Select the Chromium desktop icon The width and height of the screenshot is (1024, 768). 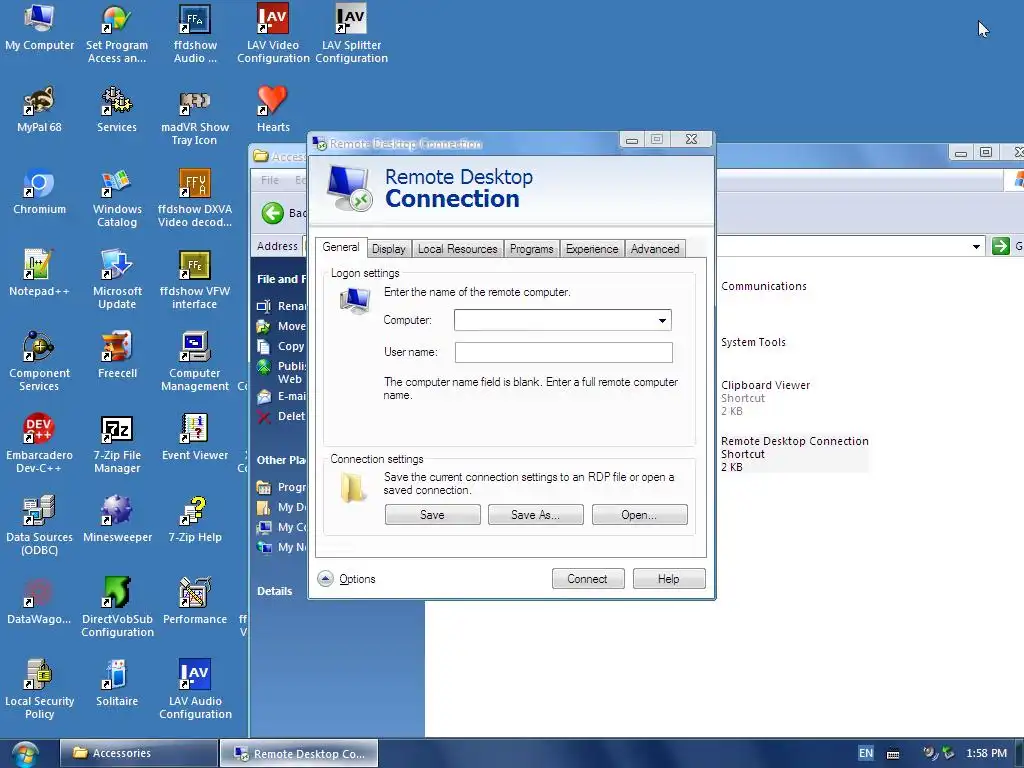pos(39,192)
